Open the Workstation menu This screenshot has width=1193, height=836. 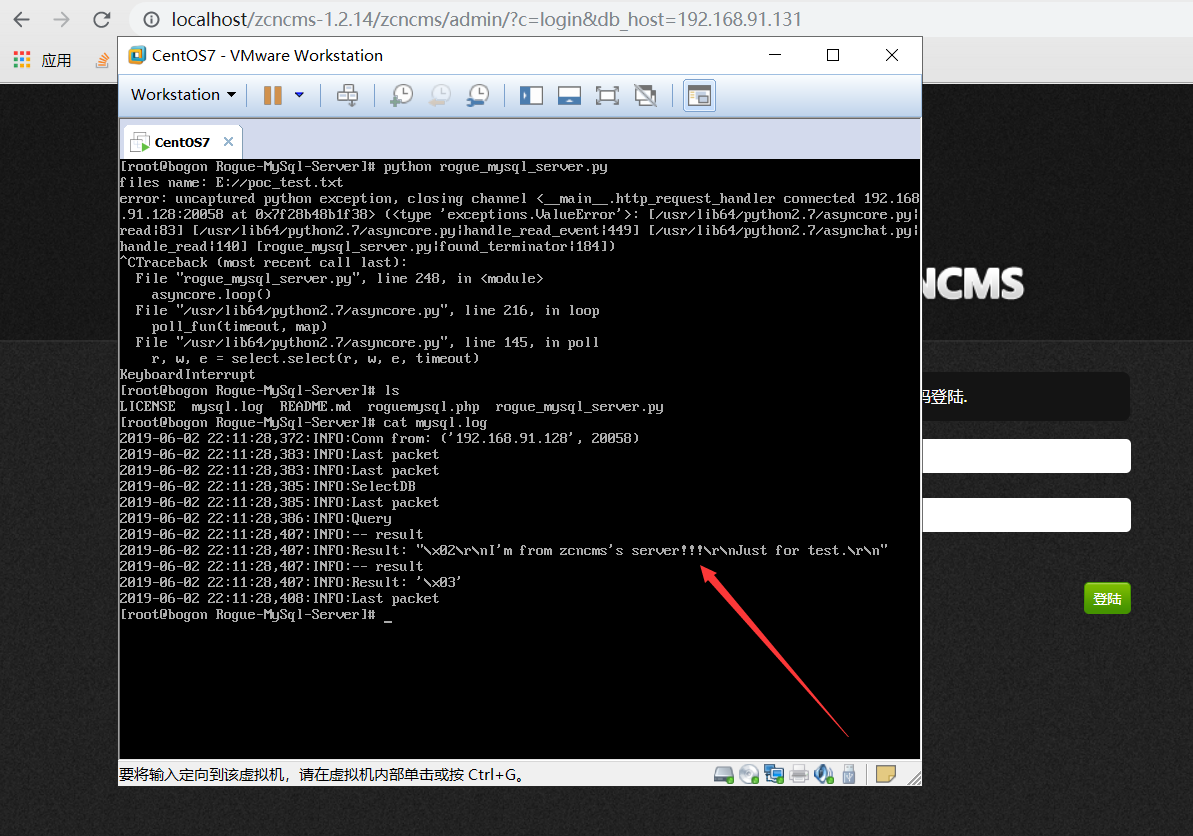pyautogui.click(x=183, y=95)
